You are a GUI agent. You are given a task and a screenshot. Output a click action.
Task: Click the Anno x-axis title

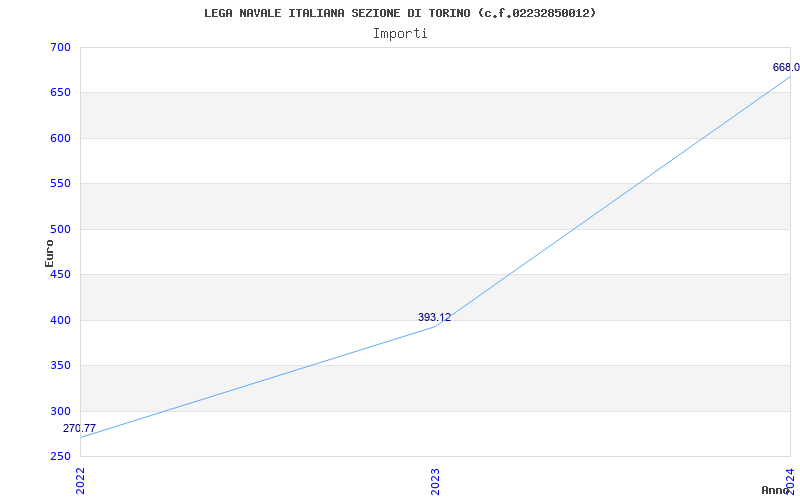[x=775, y=490]
